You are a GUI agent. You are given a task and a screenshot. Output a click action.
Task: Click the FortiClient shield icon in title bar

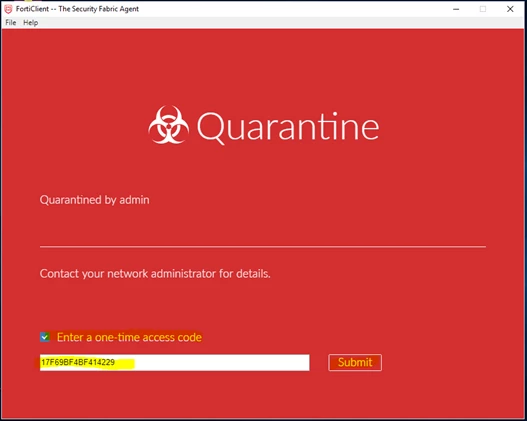pyautogui.click(x=8, y=9)
